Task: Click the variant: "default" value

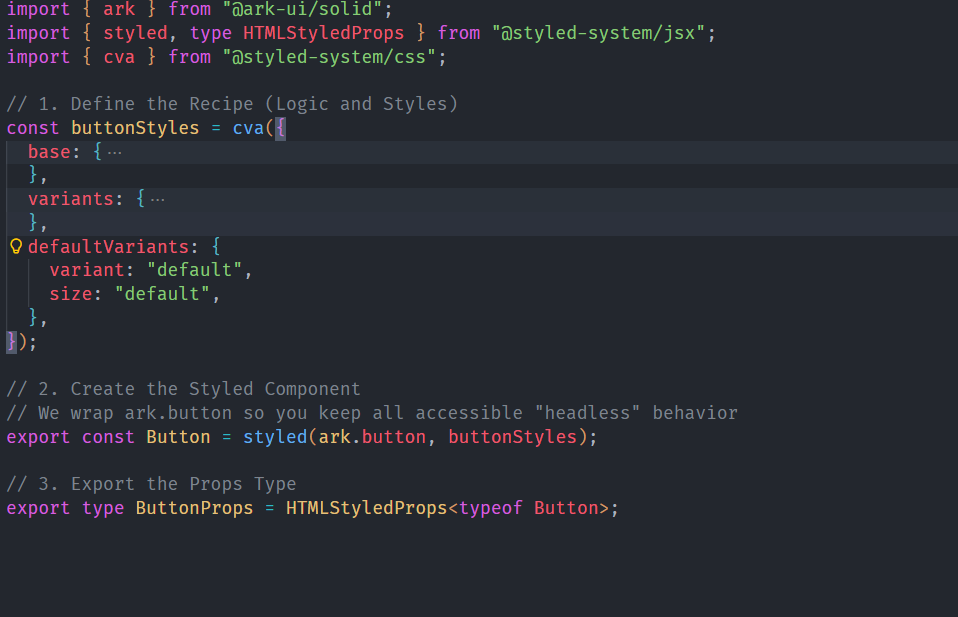Action: 195,270
